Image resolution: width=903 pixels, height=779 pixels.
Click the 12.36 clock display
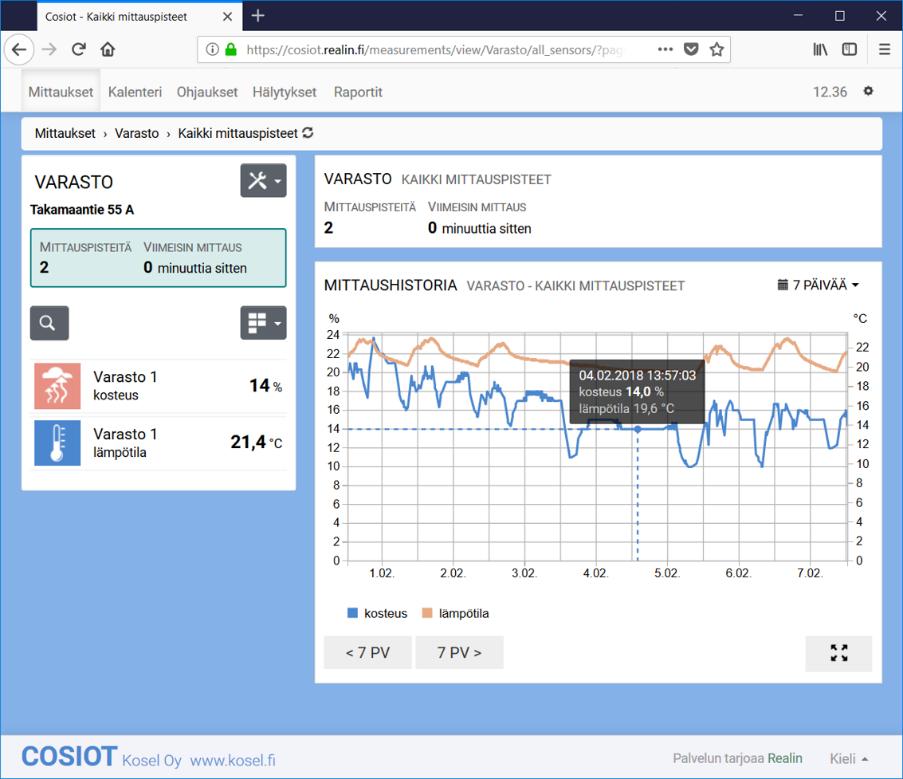pyautogui.click(x=830, y=92)
